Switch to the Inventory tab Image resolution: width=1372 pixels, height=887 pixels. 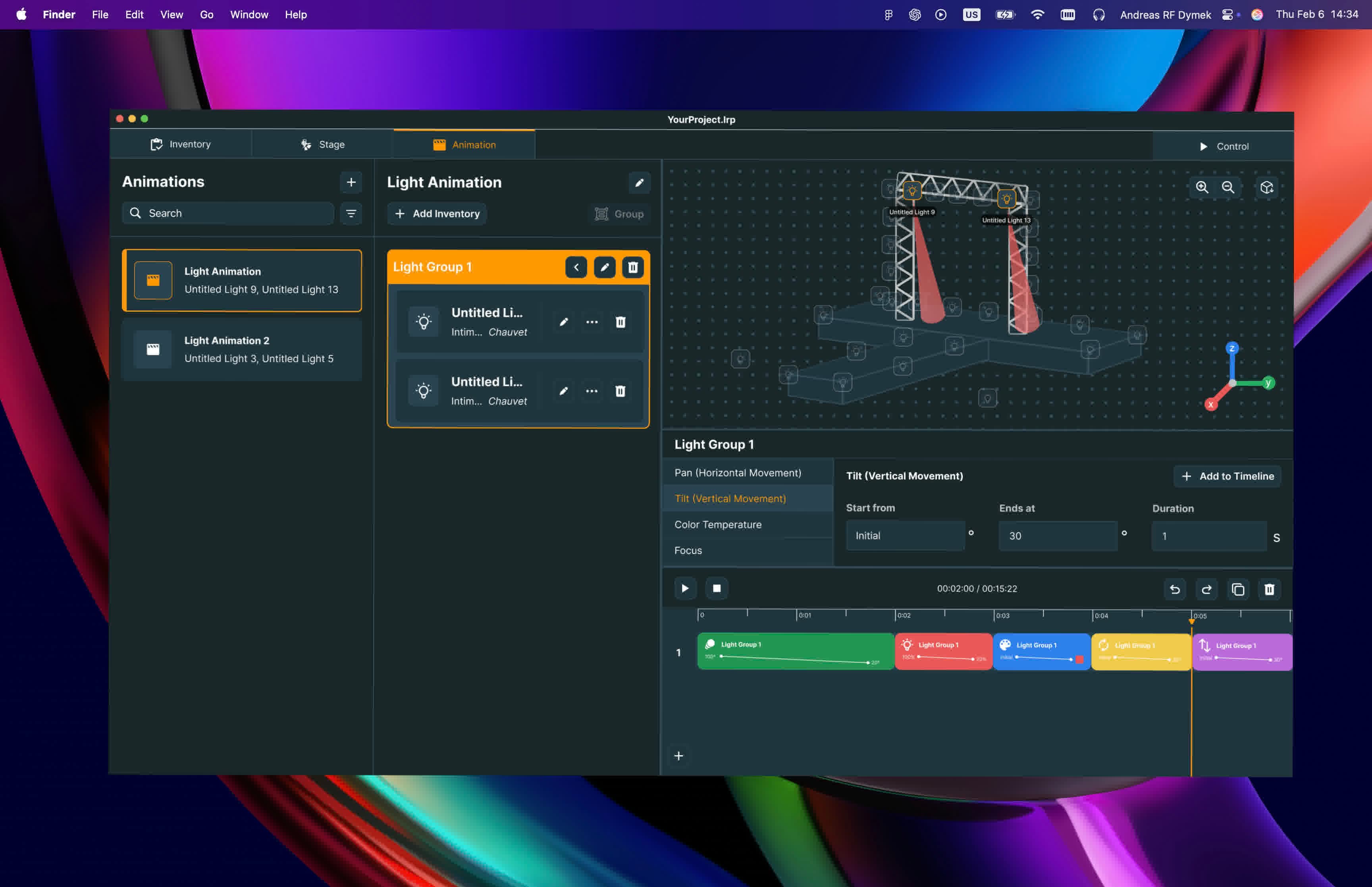(181, 144)
